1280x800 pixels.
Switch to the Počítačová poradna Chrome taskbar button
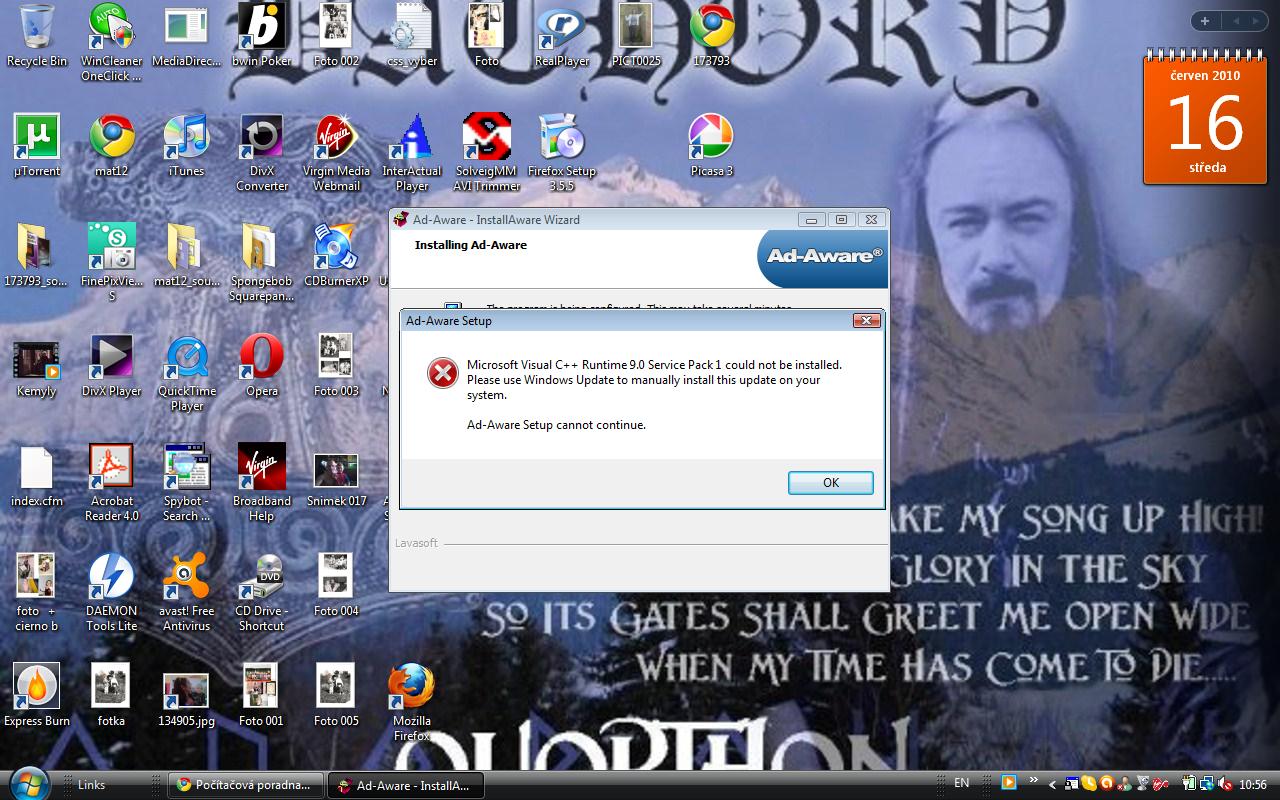(x=246, y=785)
